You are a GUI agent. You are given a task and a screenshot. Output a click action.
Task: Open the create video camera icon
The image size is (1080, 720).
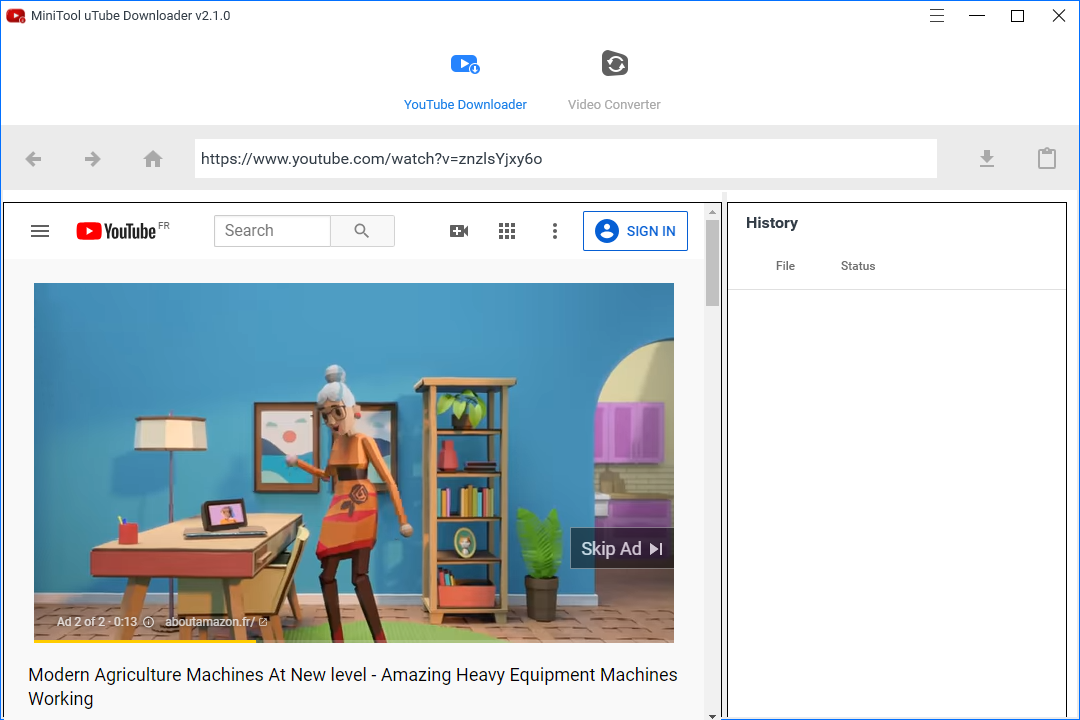[x=459, y=231]
